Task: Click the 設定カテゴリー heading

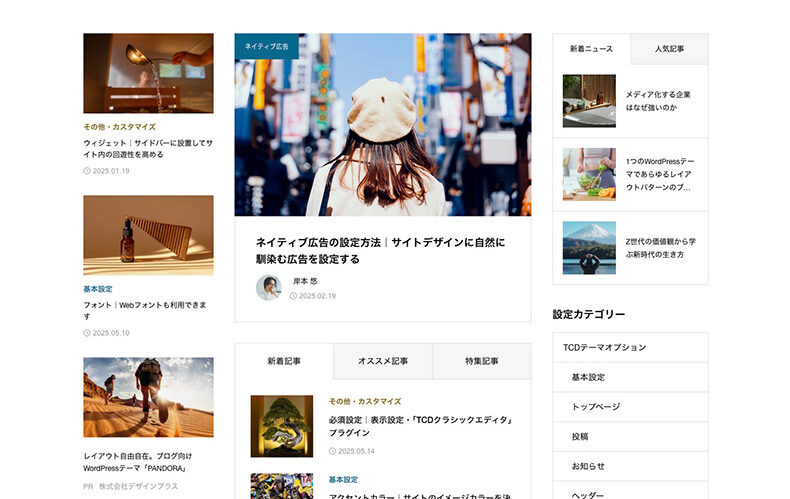Action: tap(588, 315)
